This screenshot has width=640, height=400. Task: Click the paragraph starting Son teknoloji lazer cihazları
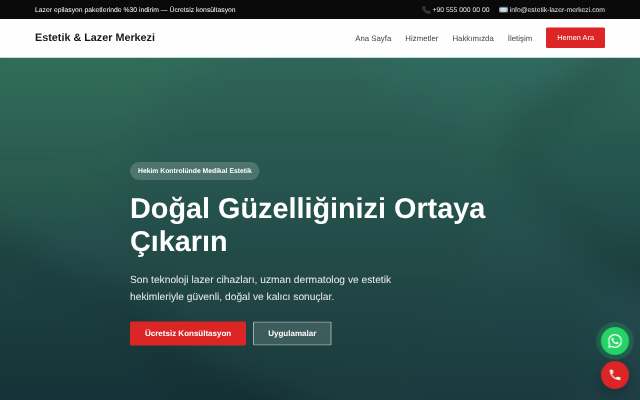(x=260, y=288)
